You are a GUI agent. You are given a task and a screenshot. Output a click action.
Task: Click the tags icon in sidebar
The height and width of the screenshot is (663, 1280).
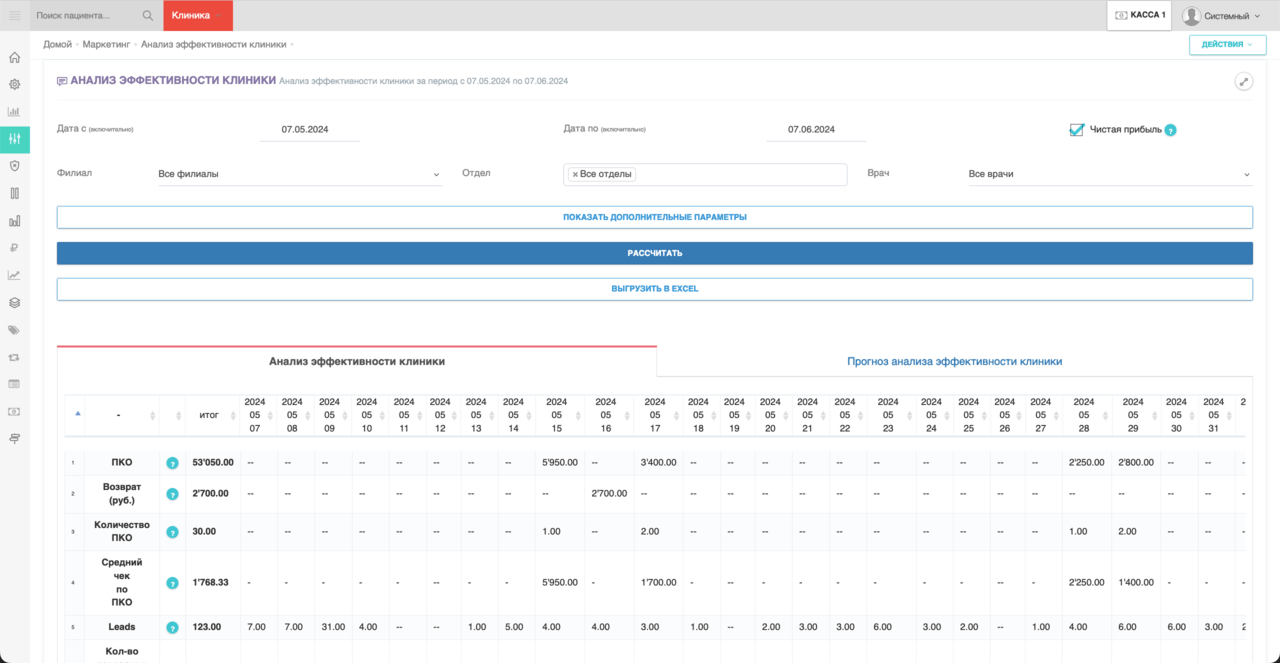14,329
